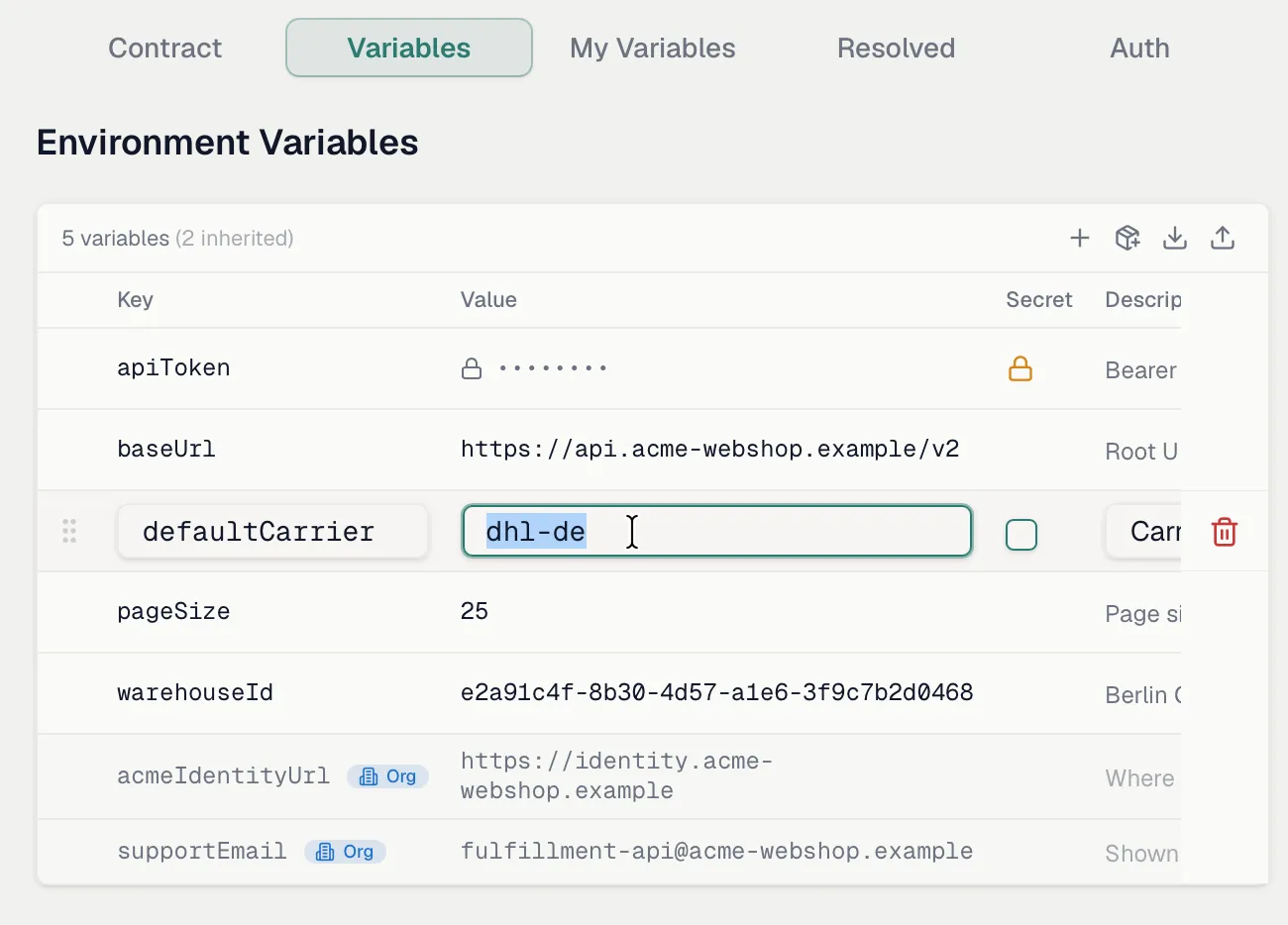Click the defaultCarrier key input field
This screenshot has height=925, width=1288.
pyautogui.click(x=272, y=532)
